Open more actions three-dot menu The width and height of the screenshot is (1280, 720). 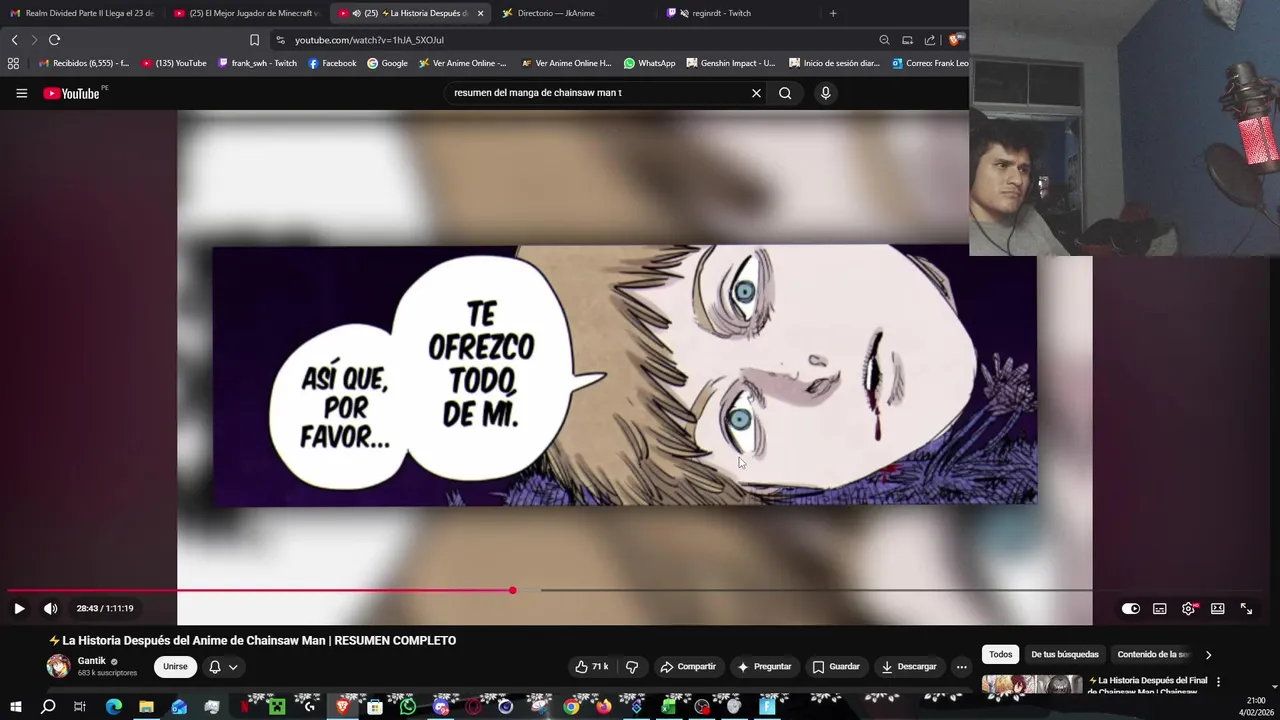(961, 667)
